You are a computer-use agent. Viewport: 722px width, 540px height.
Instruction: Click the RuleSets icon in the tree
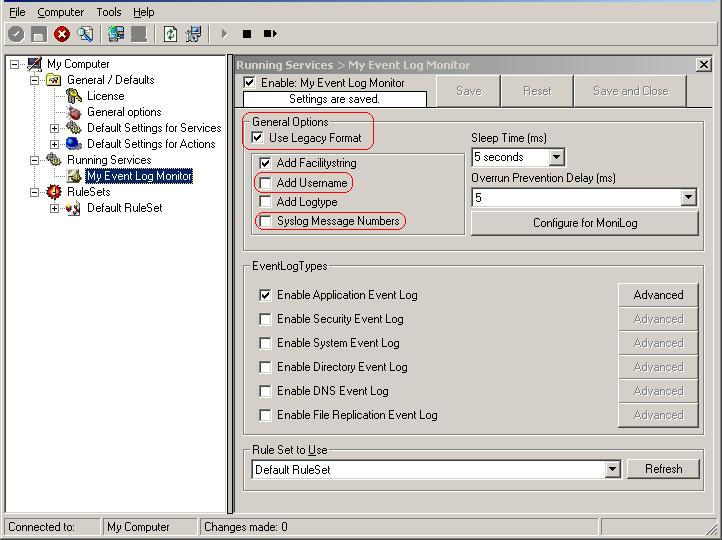54,192
